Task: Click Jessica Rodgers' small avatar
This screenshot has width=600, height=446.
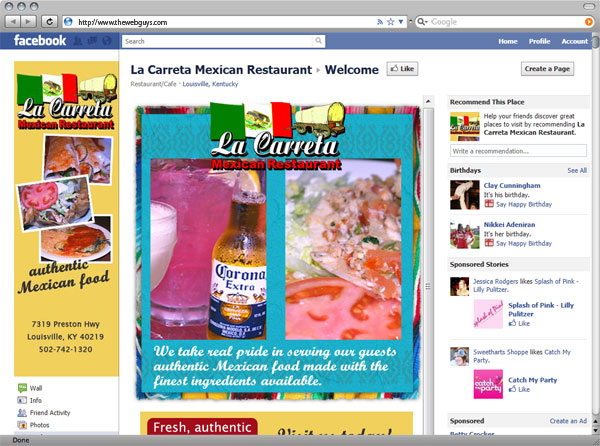Action: (460, 287)
